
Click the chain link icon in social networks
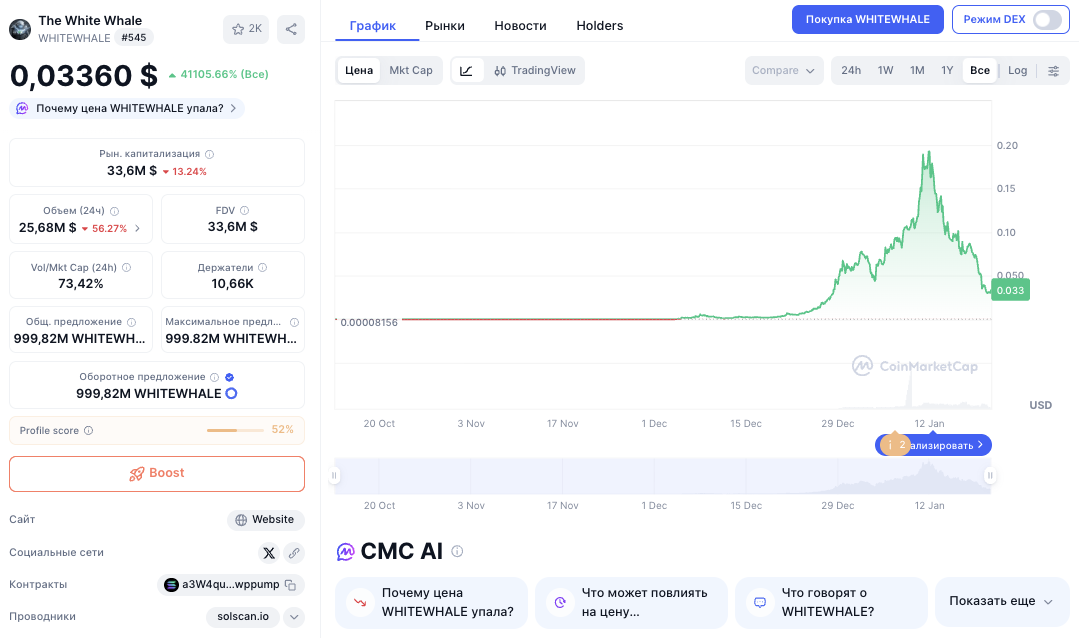294,552
